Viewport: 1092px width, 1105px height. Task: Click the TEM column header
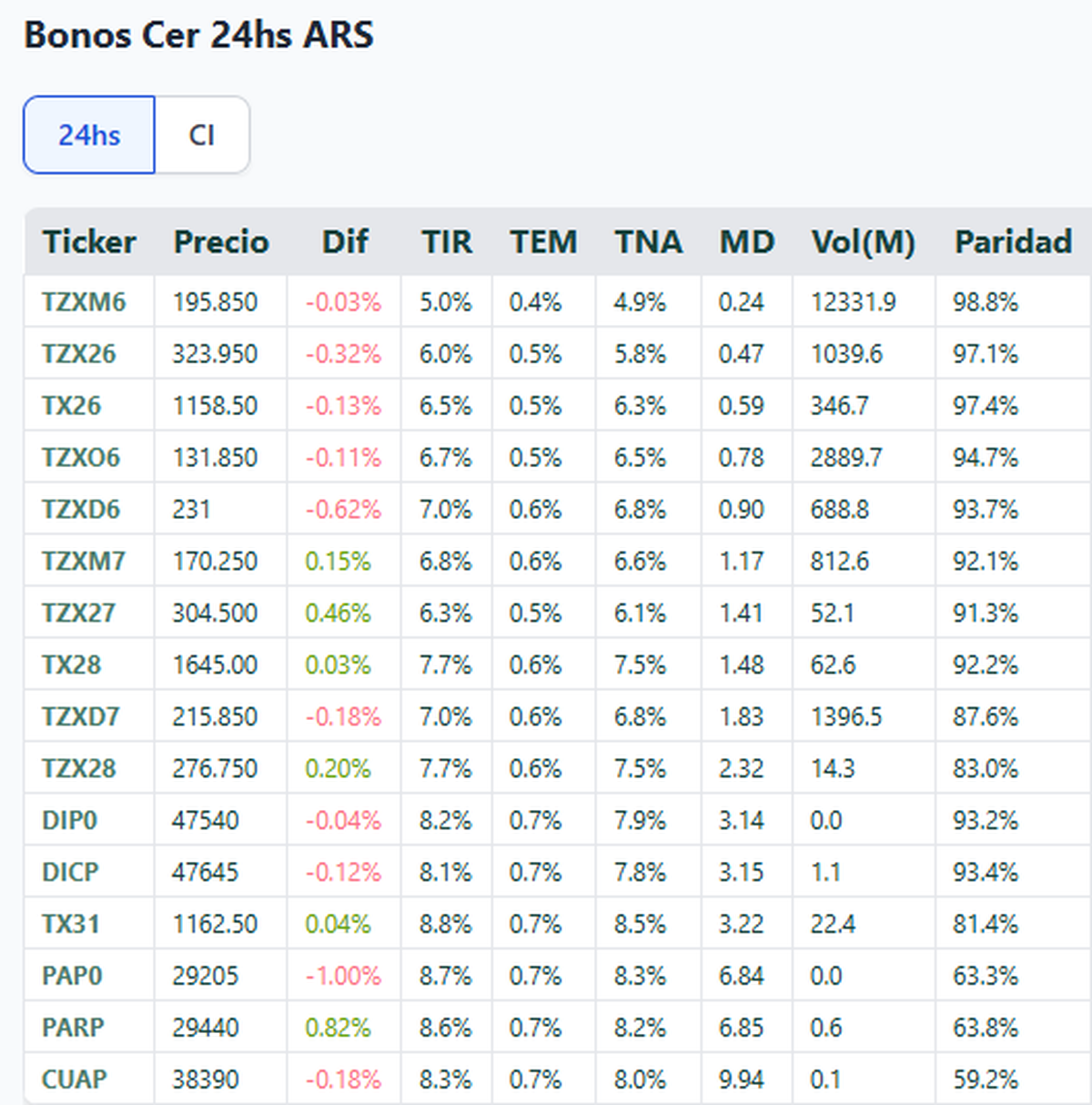[x=543, y=242]
